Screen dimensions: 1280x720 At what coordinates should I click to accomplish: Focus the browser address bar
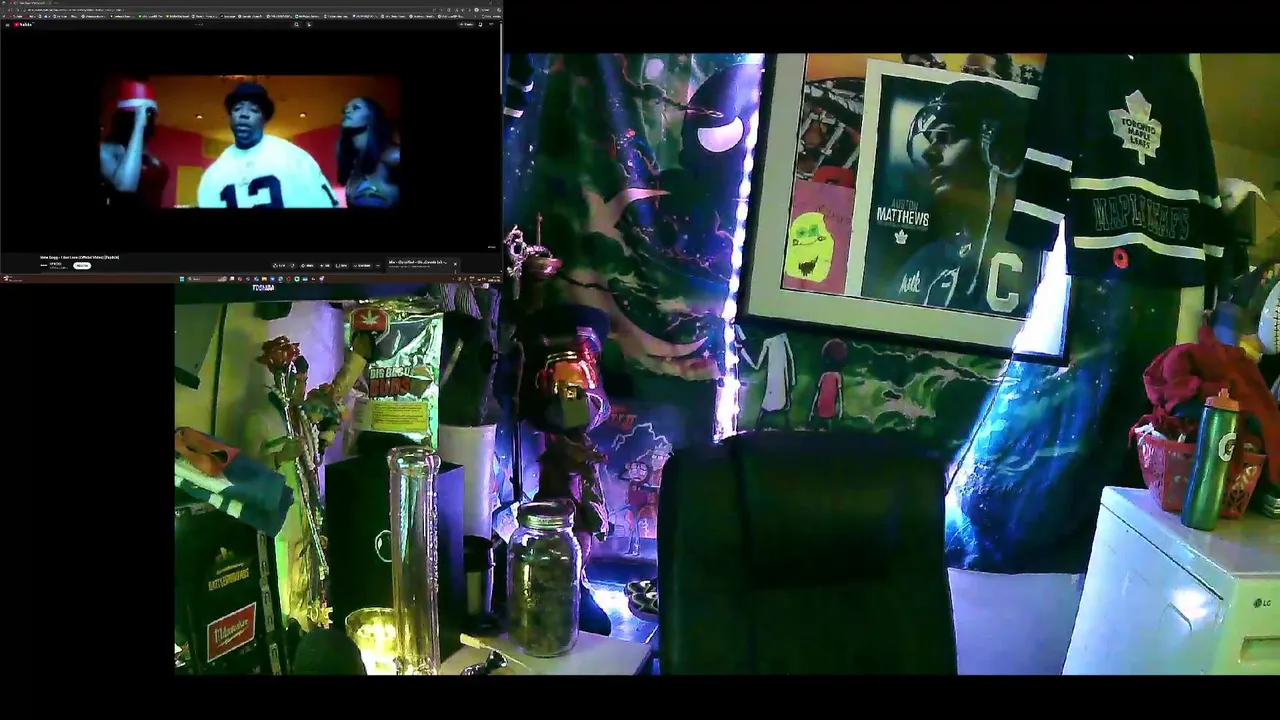[230, 10]
